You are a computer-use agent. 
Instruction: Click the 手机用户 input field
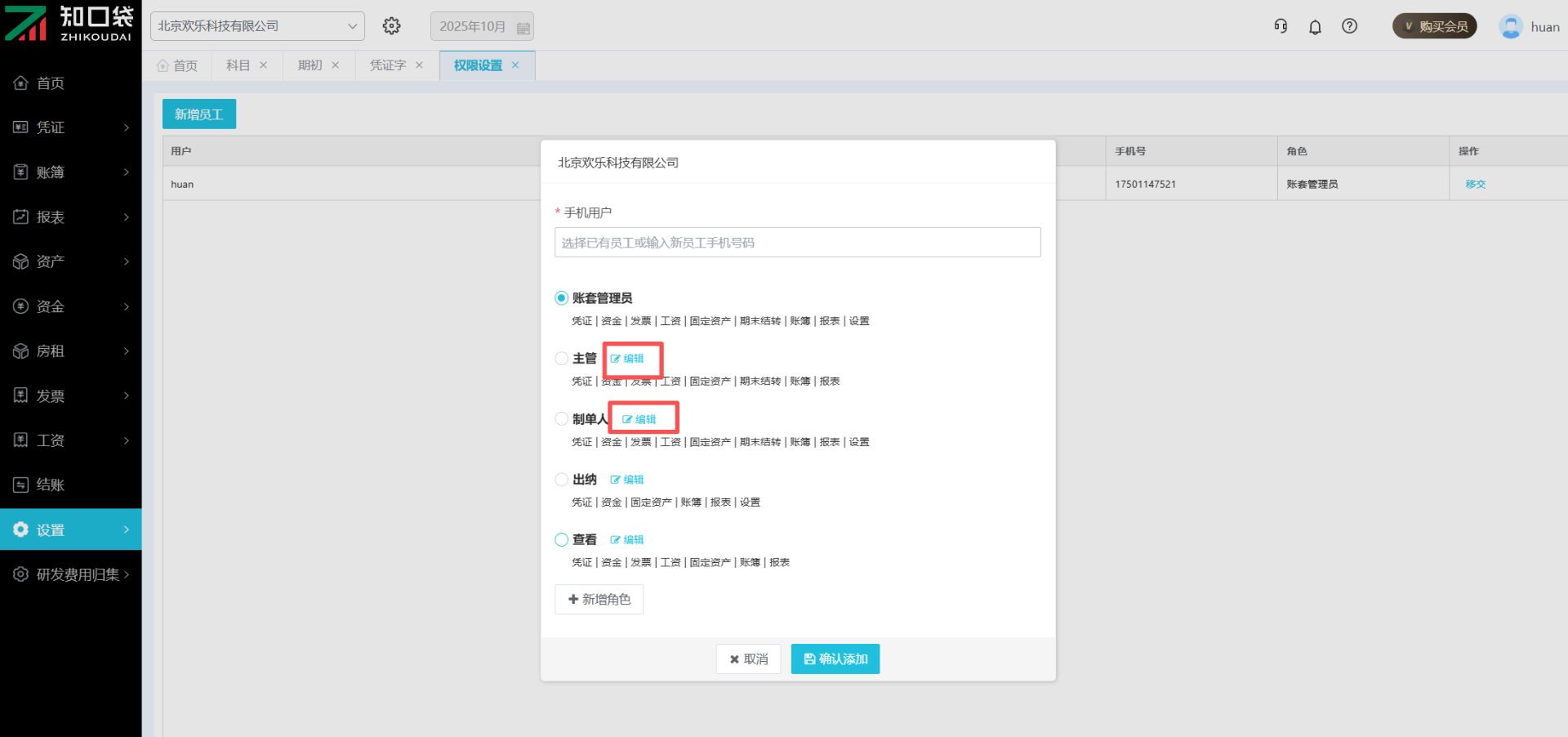click(797, 243)
